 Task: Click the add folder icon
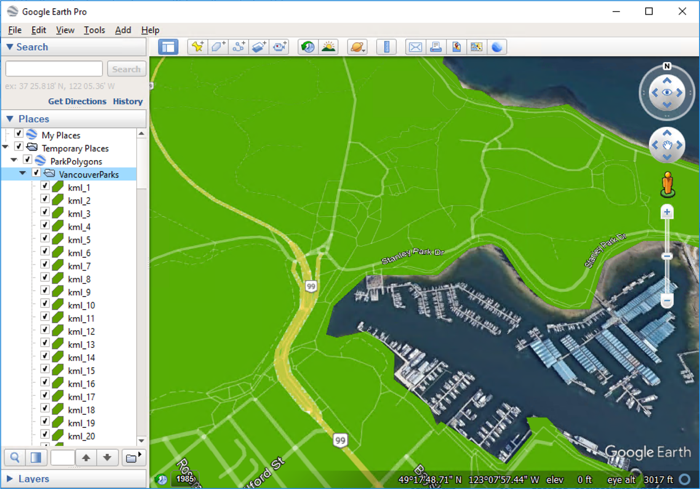click(133, 457)
